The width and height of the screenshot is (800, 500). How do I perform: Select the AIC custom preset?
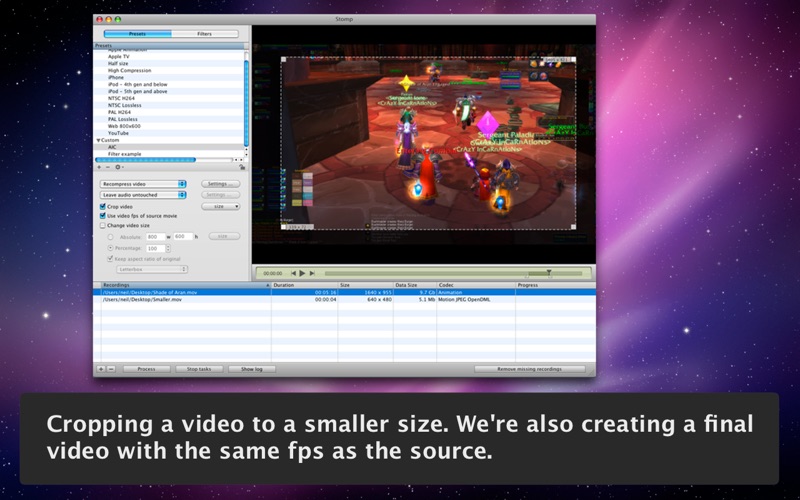coord(112,147)
